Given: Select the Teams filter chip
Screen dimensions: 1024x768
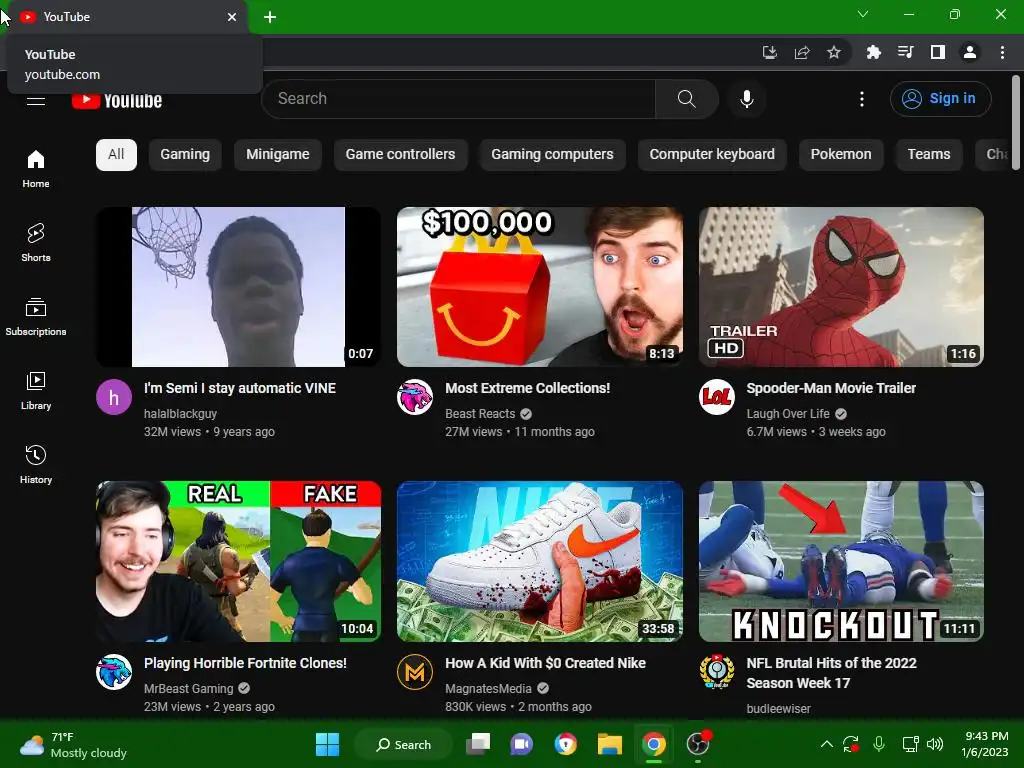Looking at the screenshot, I should (929, 155).
